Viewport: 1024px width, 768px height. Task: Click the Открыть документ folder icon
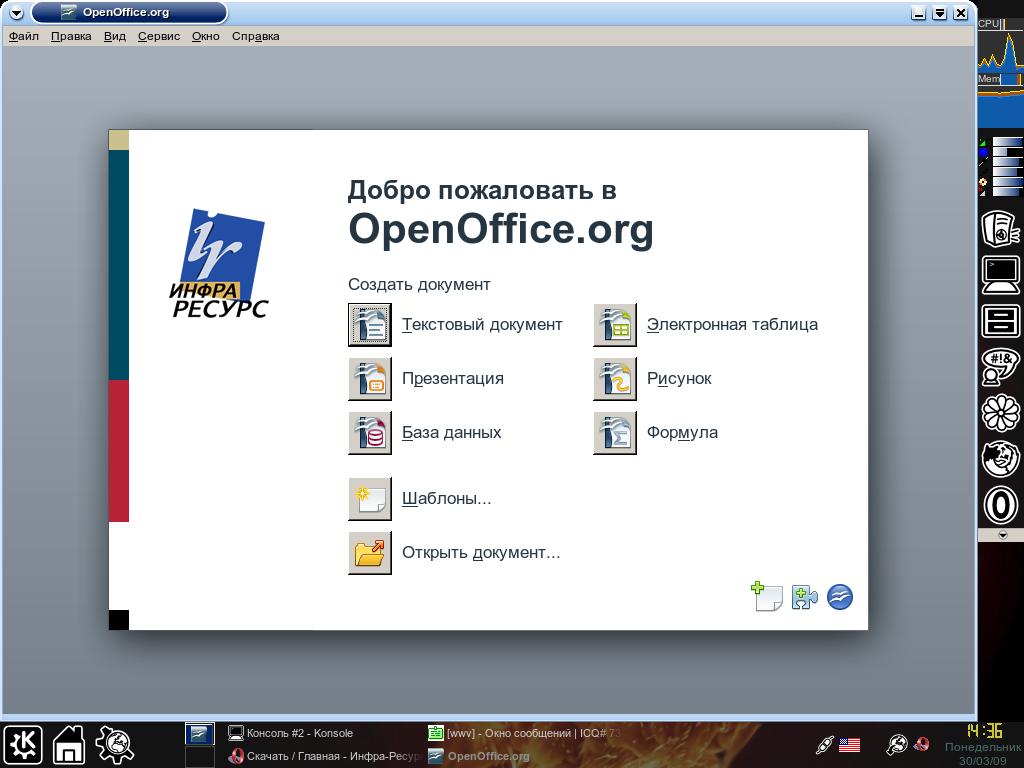coord(369,552)
